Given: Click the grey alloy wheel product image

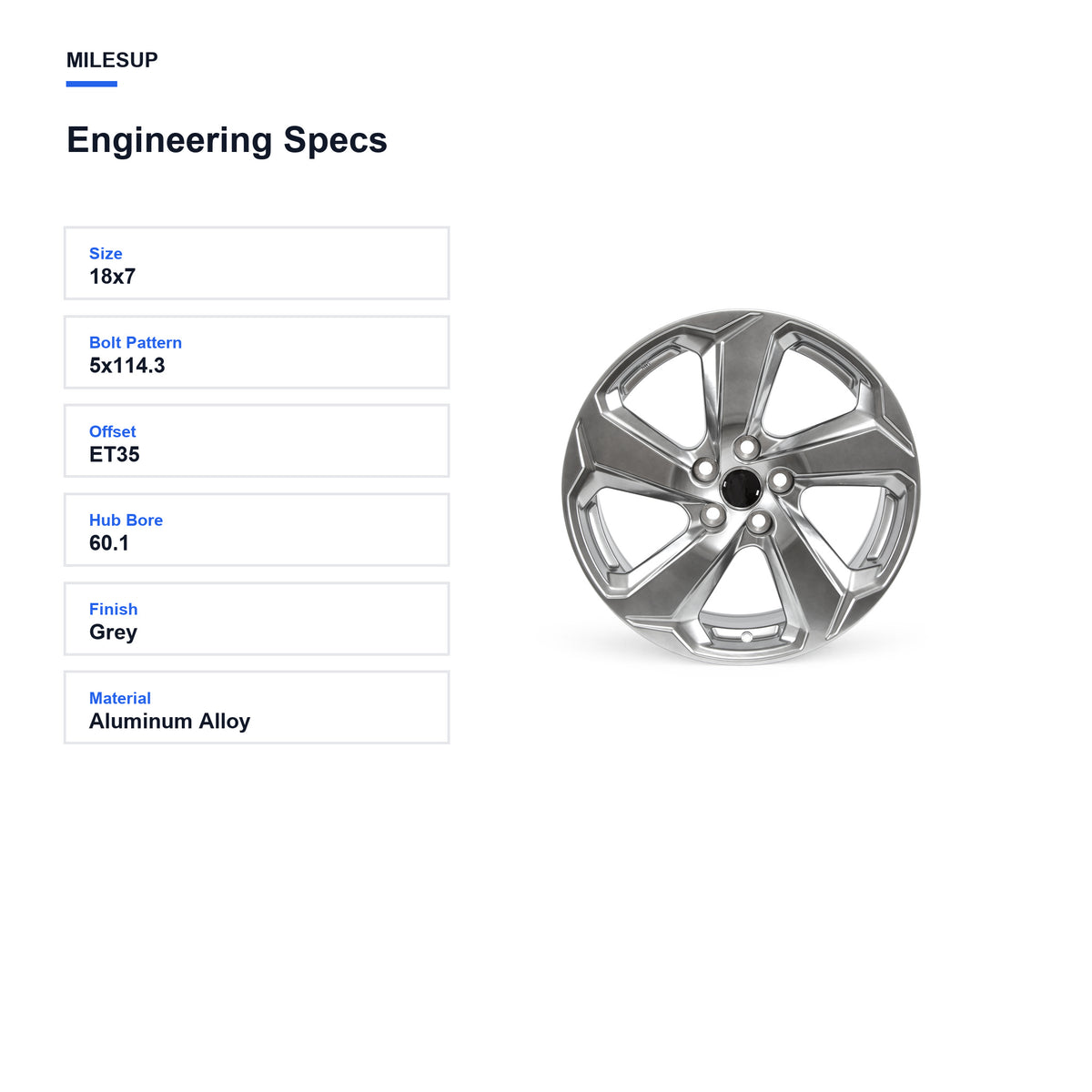Looking at the screenshot, I should 741,487.
